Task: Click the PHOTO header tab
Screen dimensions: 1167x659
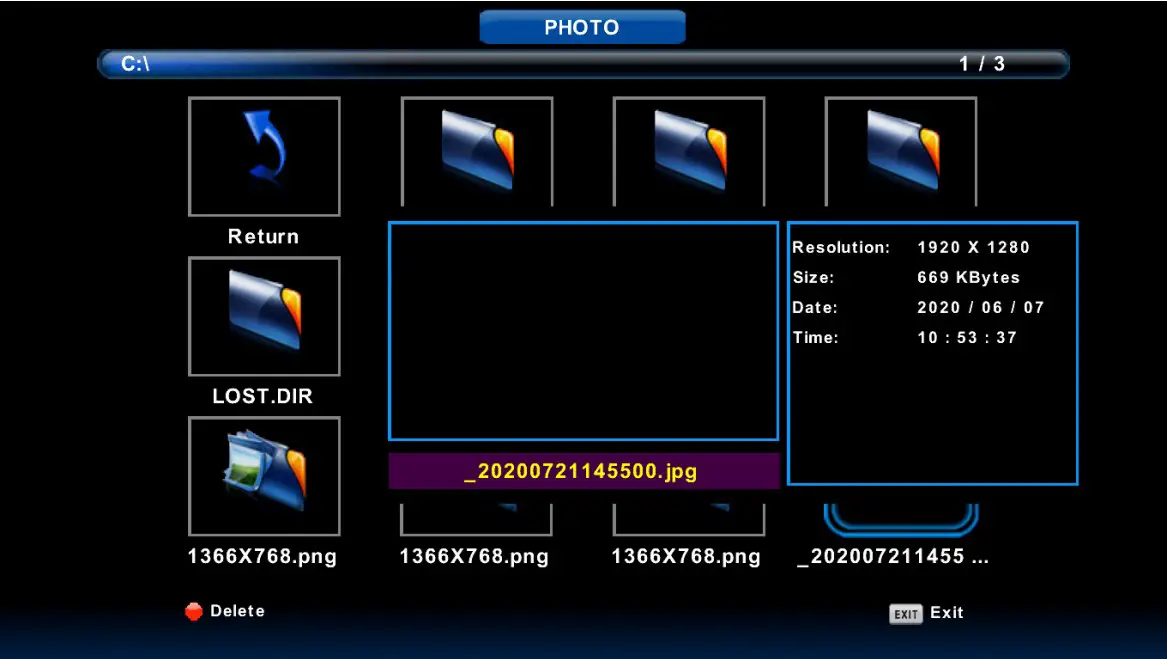Action: tap(582, 28)
